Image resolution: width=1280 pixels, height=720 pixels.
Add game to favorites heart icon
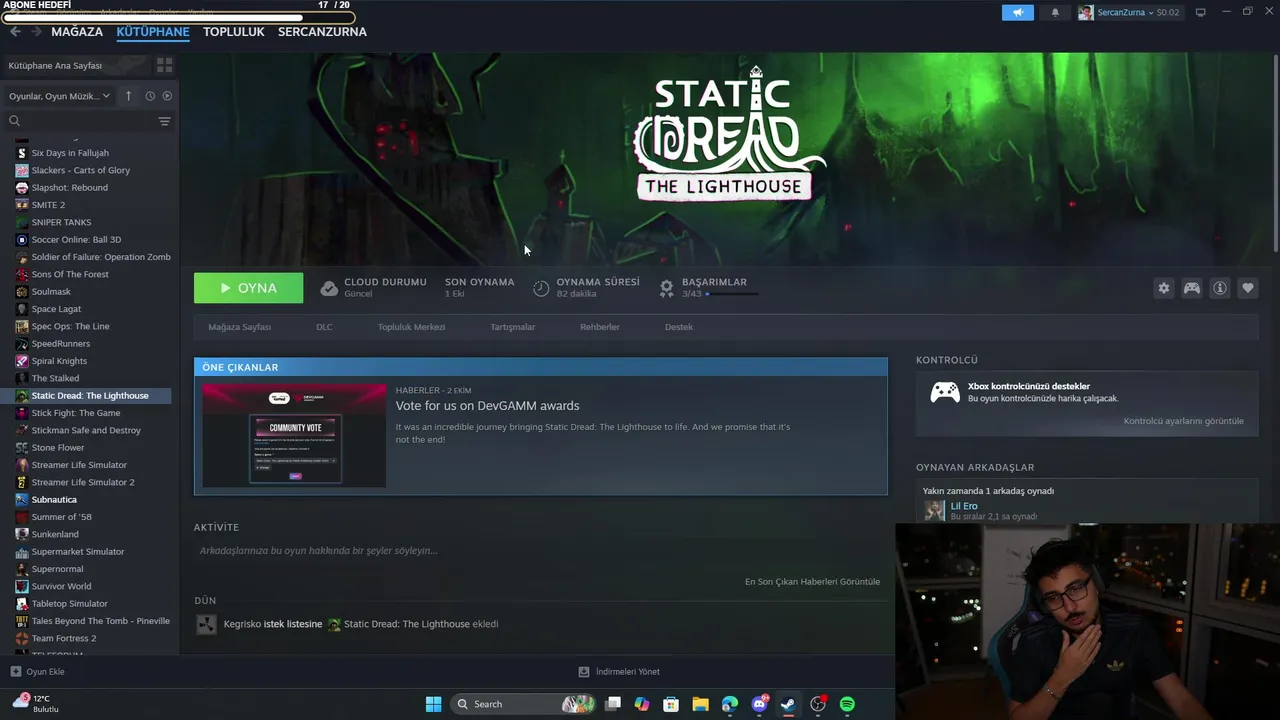(x=1248, y=288)
